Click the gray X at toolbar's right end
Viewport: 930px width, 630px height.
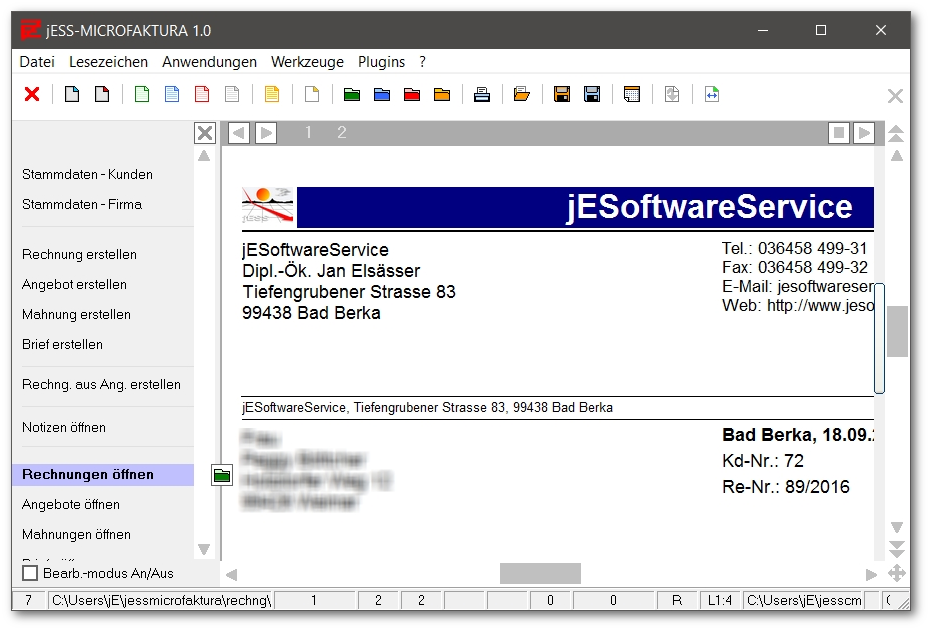895,96
